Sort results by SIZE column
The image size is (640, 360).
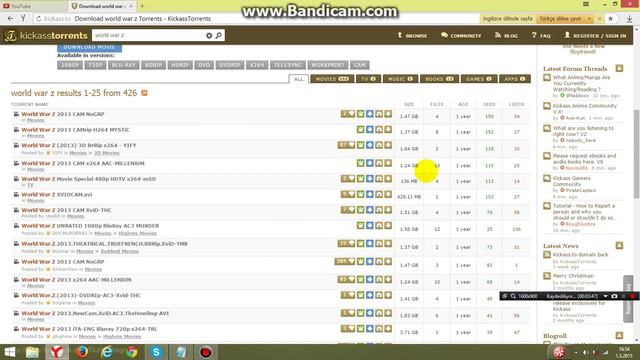(x=409, y=104)
